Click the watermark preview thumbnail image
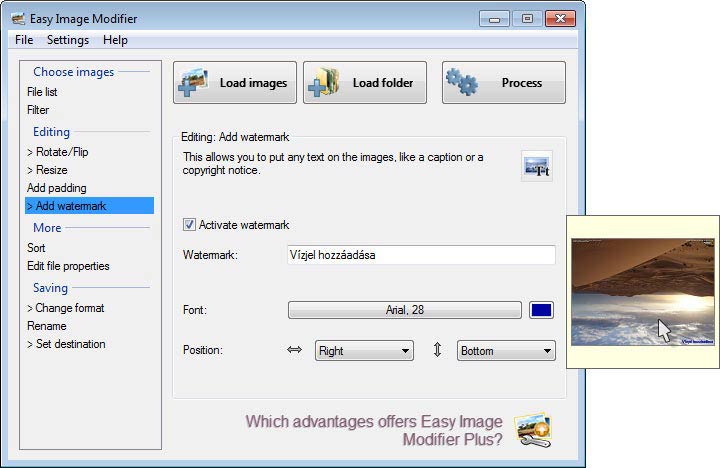Viewport: 720px width, 468px height. tap(642, 291)
